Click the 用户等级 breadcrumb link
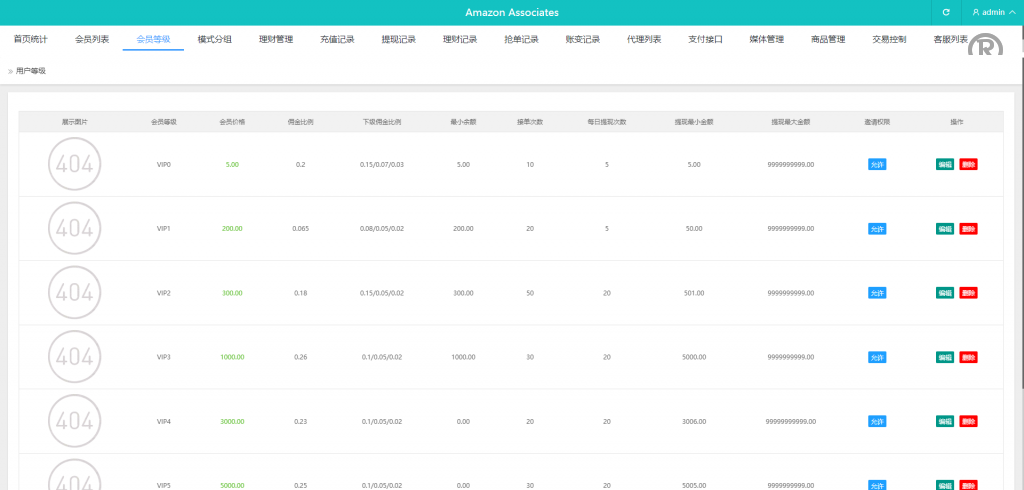This screenshot has width=1024, height=490. coord(31,71)
